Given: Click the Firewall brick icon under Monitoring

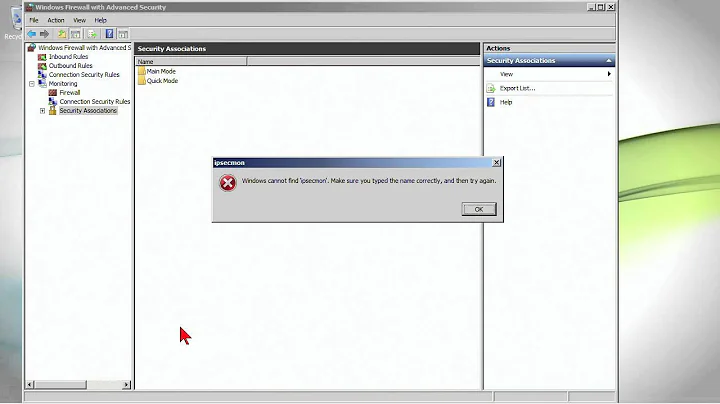Looking at the screenshot, I should point(53,93).
